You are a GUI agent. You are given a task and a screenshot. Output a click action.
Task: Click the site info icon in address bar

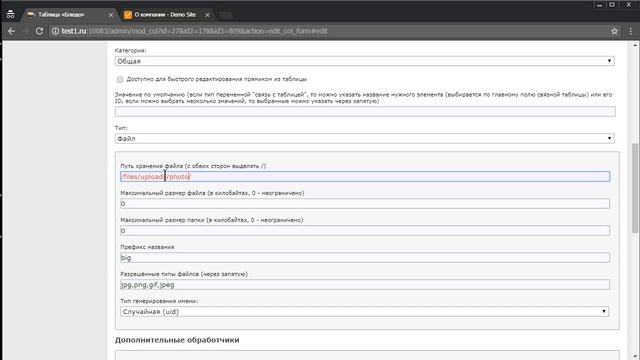pyautogui.click(x=55, y=31)
